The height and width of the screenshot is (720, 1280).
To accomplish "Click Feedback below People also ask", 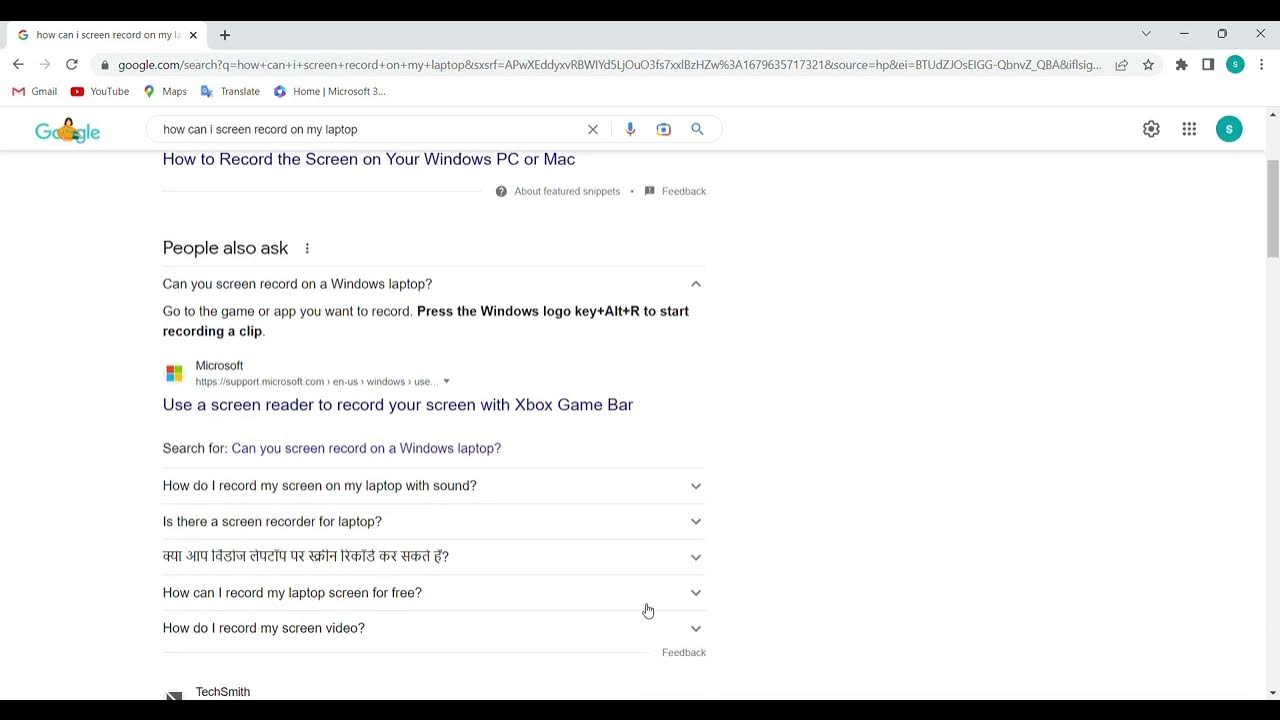I will (x=684, y=653).
